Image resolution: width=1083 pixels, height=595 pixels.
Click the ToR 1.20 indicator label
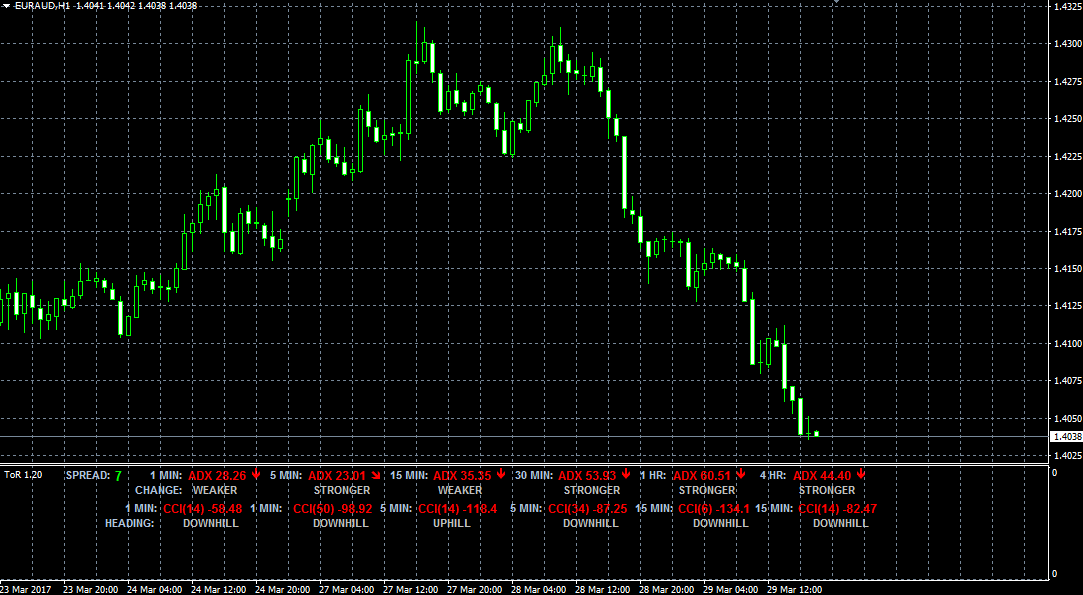coord(24,475)
